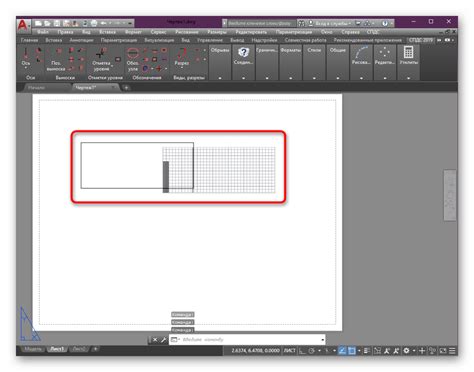Toggle ortho mode in the status bar
474x372 pixels.
(x=302, y=351)
